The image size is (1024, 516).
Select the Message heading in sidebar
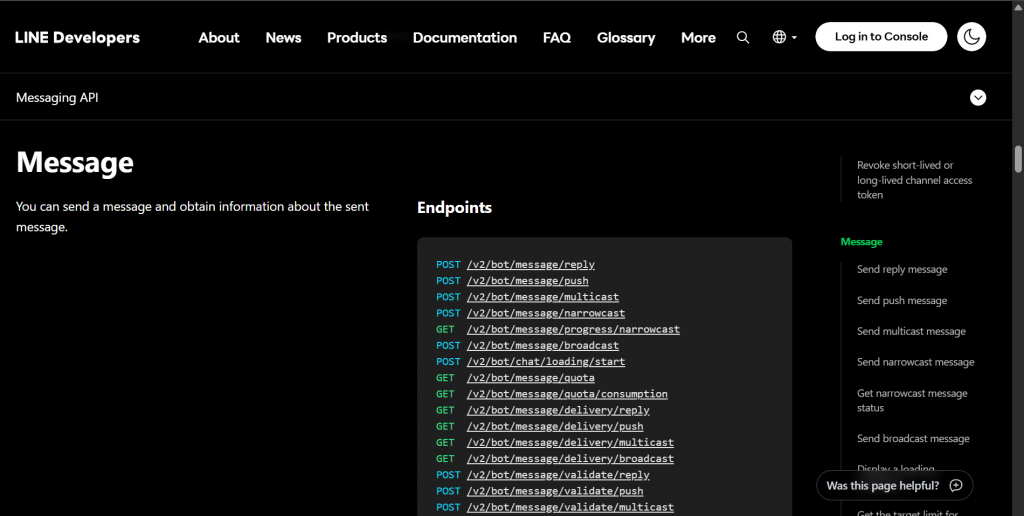point(861,242)
